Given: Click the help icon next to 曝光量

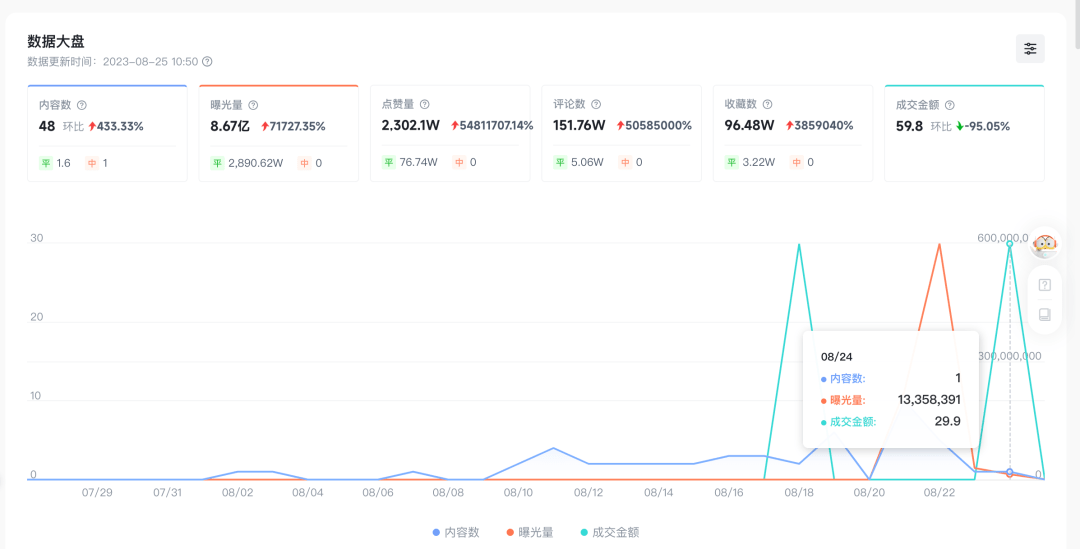Looking at the screenshot, I should [253, 105].
